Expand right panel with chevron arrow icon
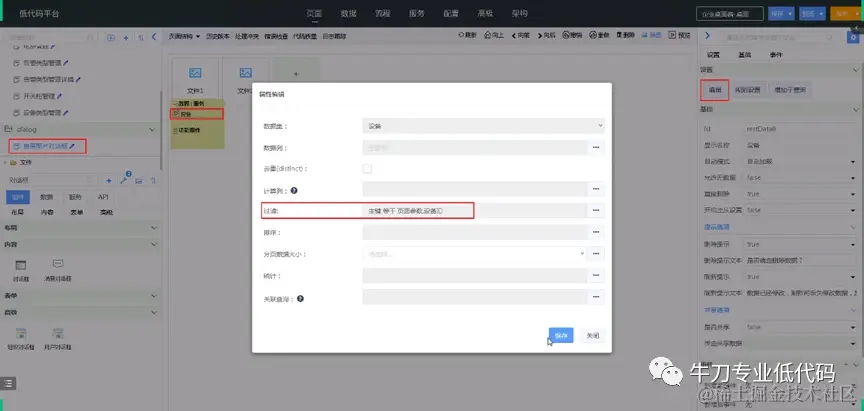Viewport: 864px width, 411px height. click(x=708, y=36)
